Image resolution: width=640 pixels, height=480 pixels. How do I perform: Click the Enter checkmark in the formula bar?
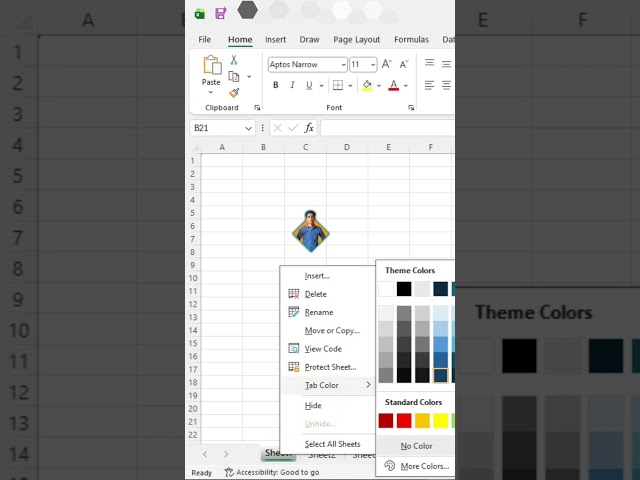(x=293, y=128)
